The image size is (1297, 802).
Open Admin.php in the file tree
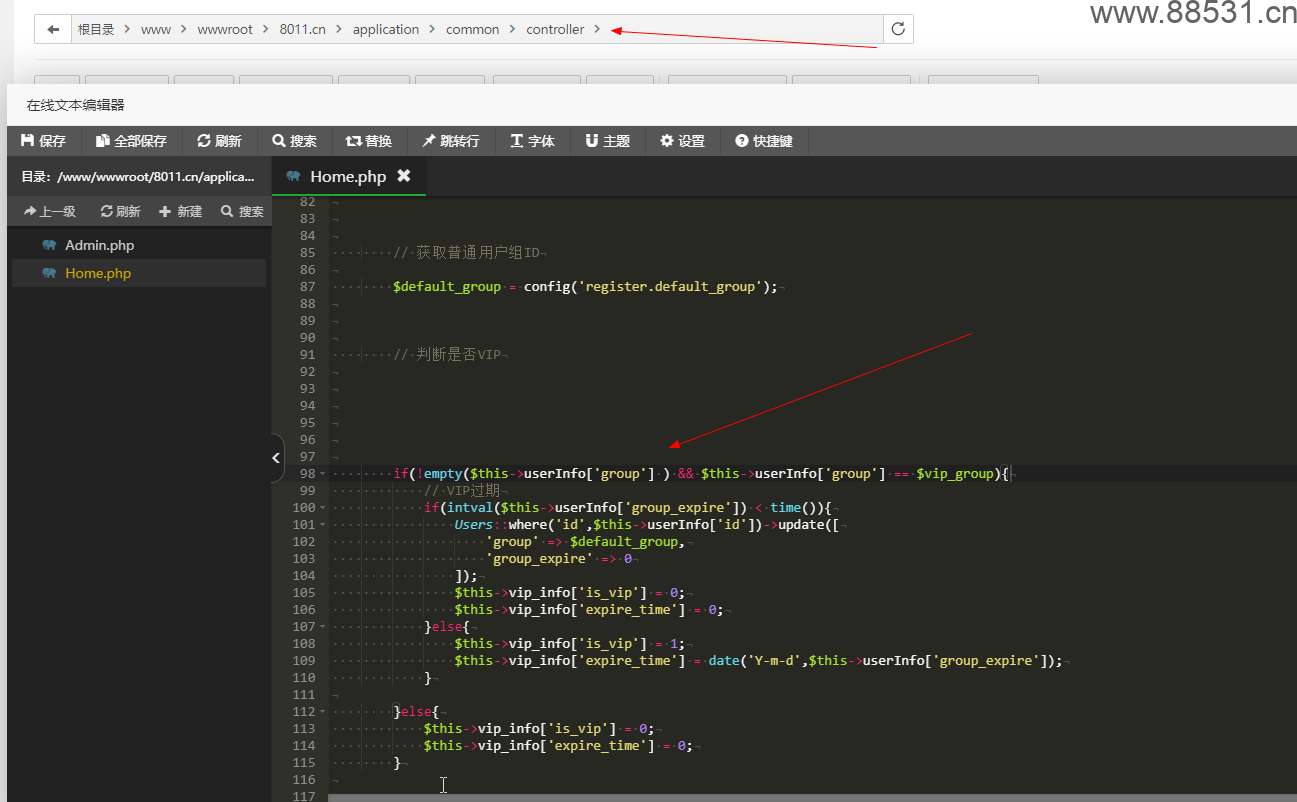point(99,245)
